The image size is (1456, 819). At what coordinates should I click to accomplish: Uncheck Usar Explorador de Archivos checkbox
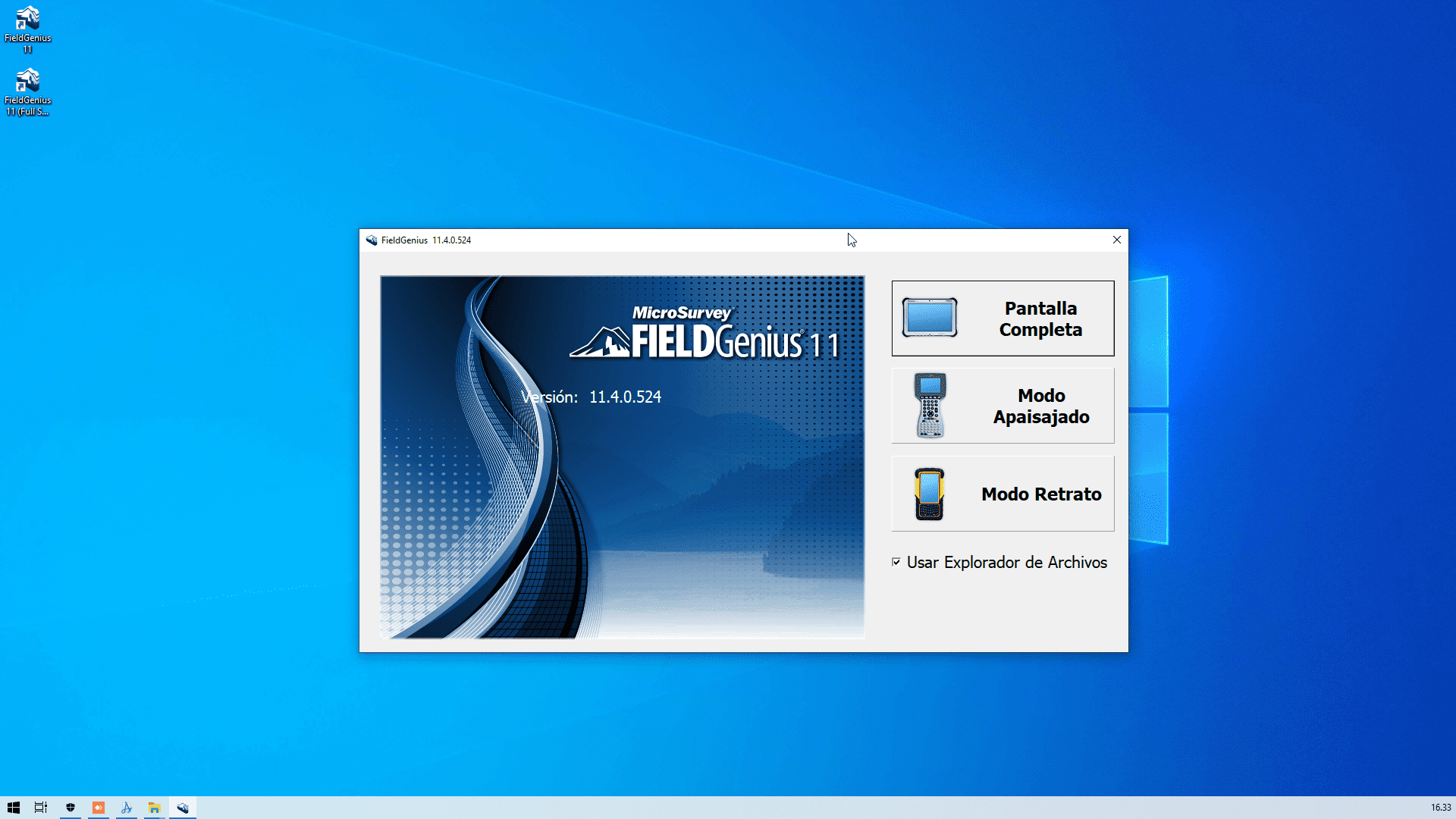tap(896, 562)
